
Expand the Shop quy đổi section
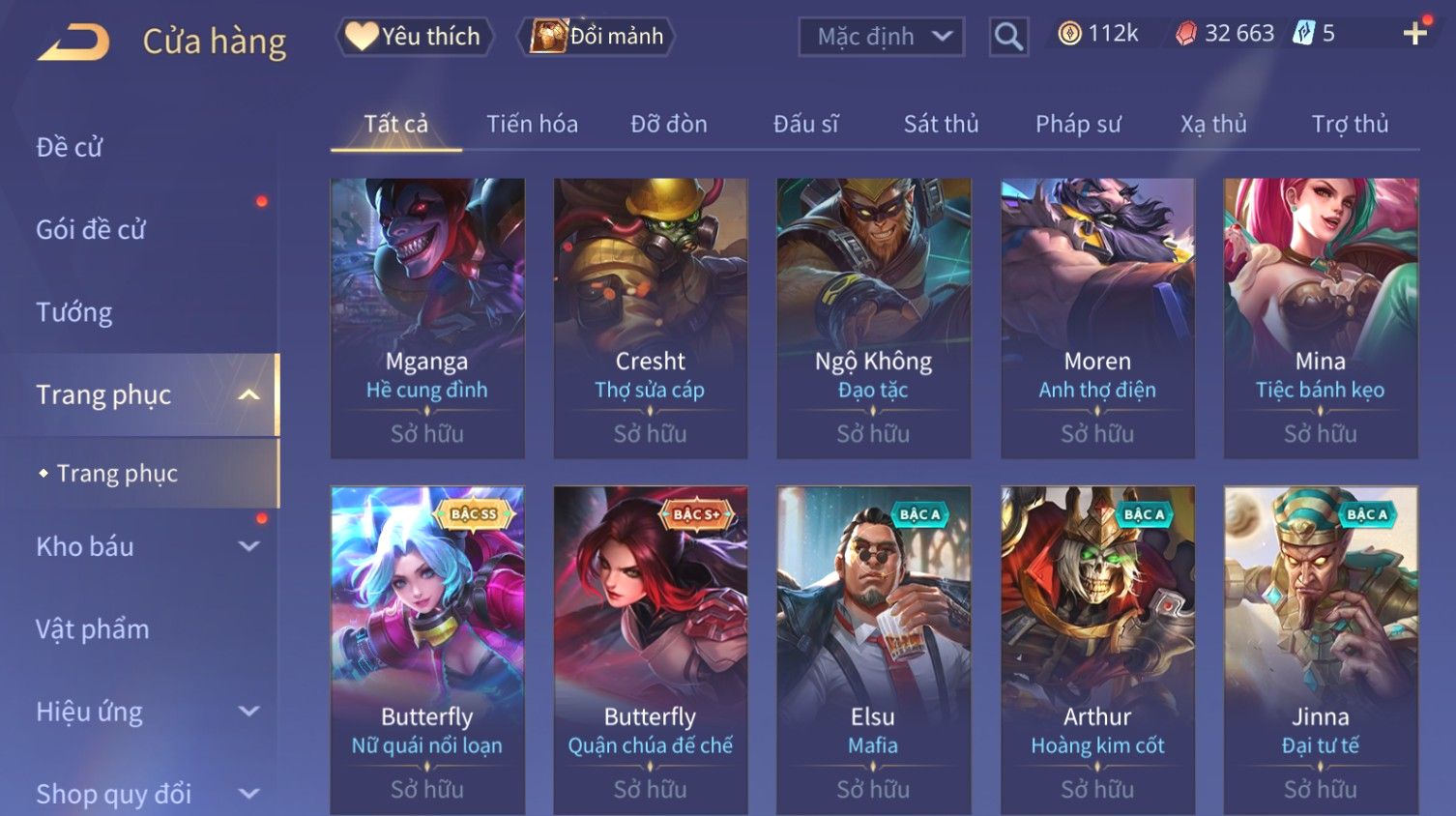click(x=248, y=794)
